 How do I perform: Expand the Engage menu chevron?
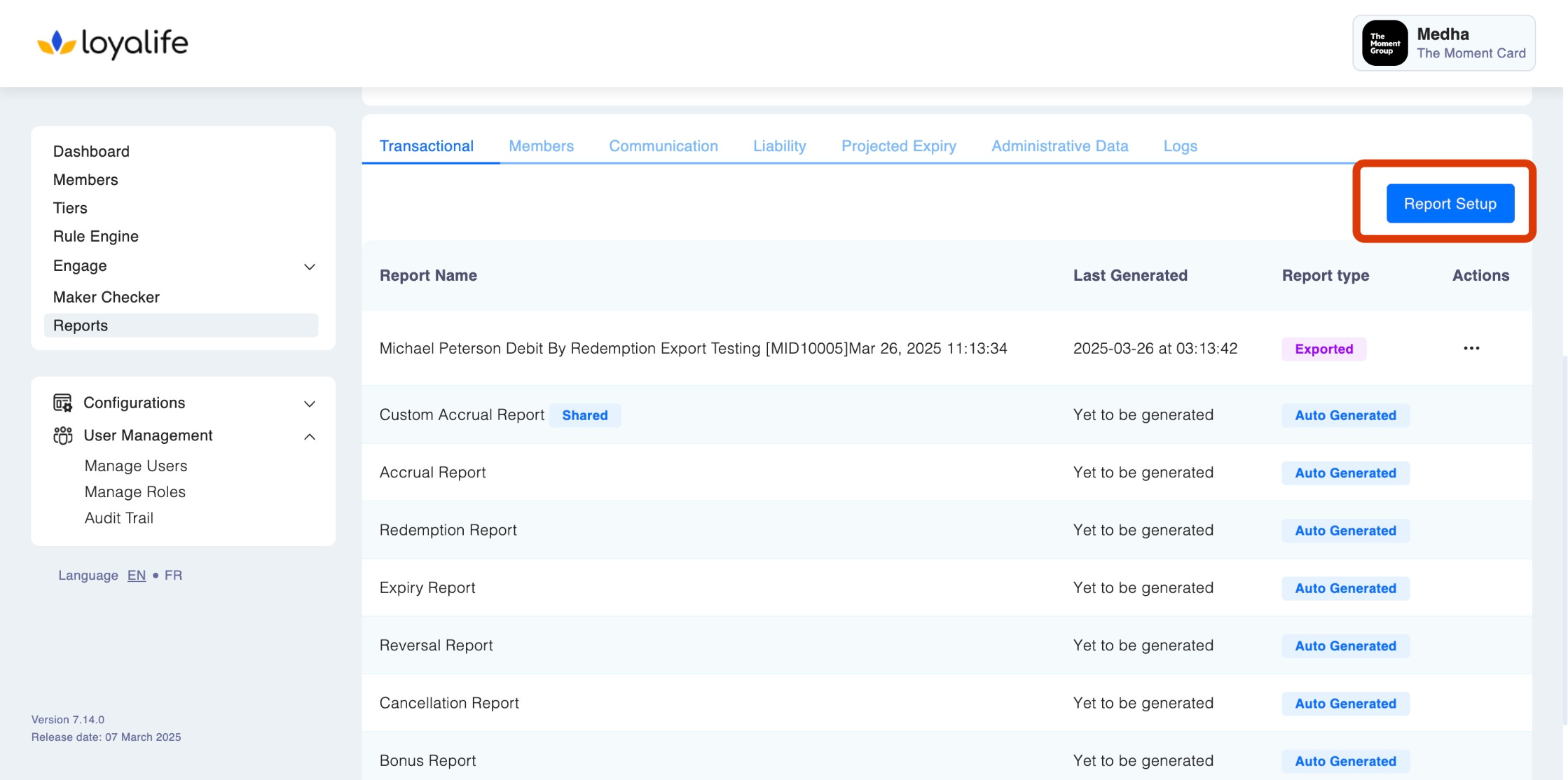(x=309, y=267)
